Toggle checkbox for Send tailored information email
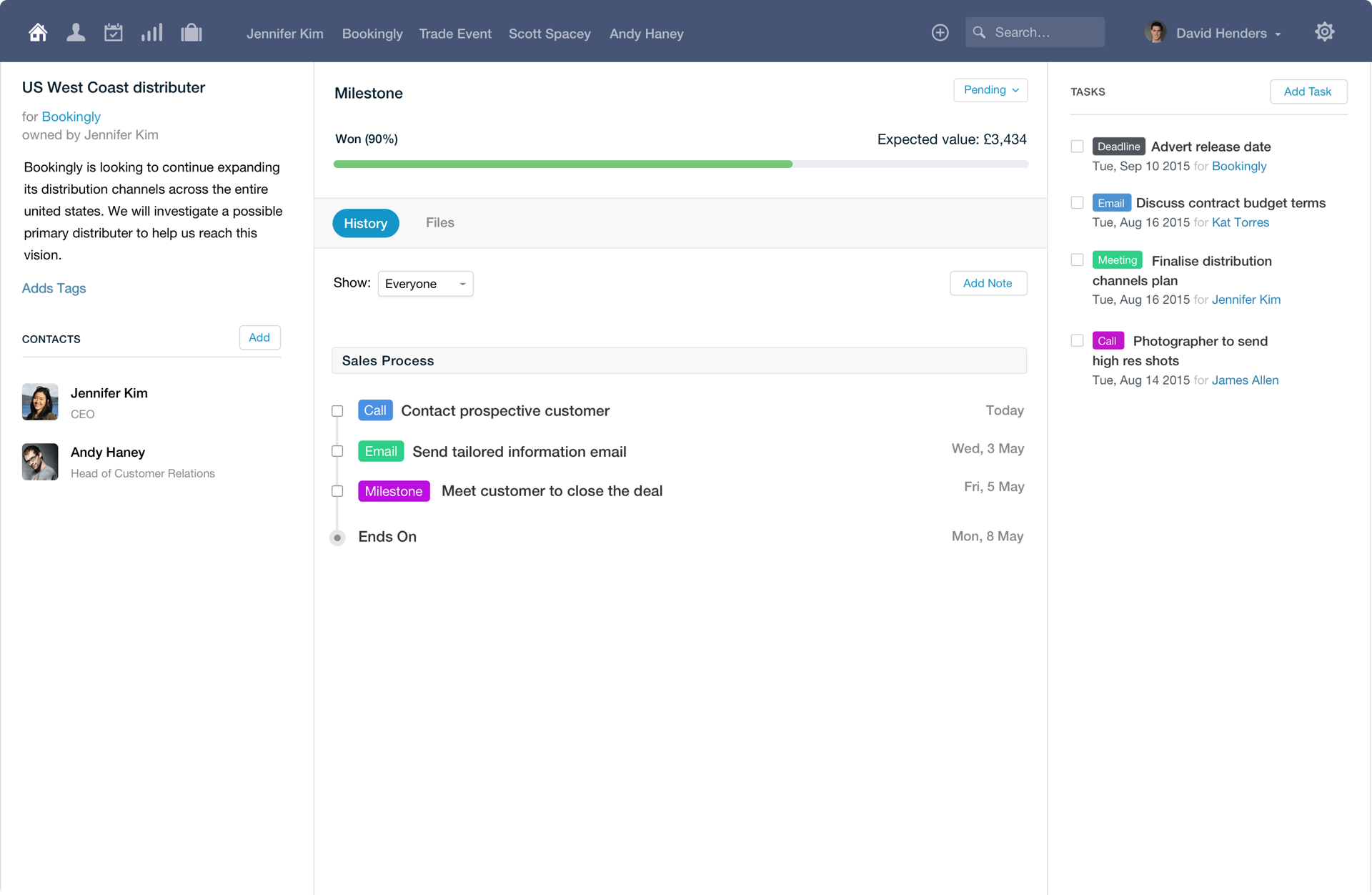 [338, 452]
